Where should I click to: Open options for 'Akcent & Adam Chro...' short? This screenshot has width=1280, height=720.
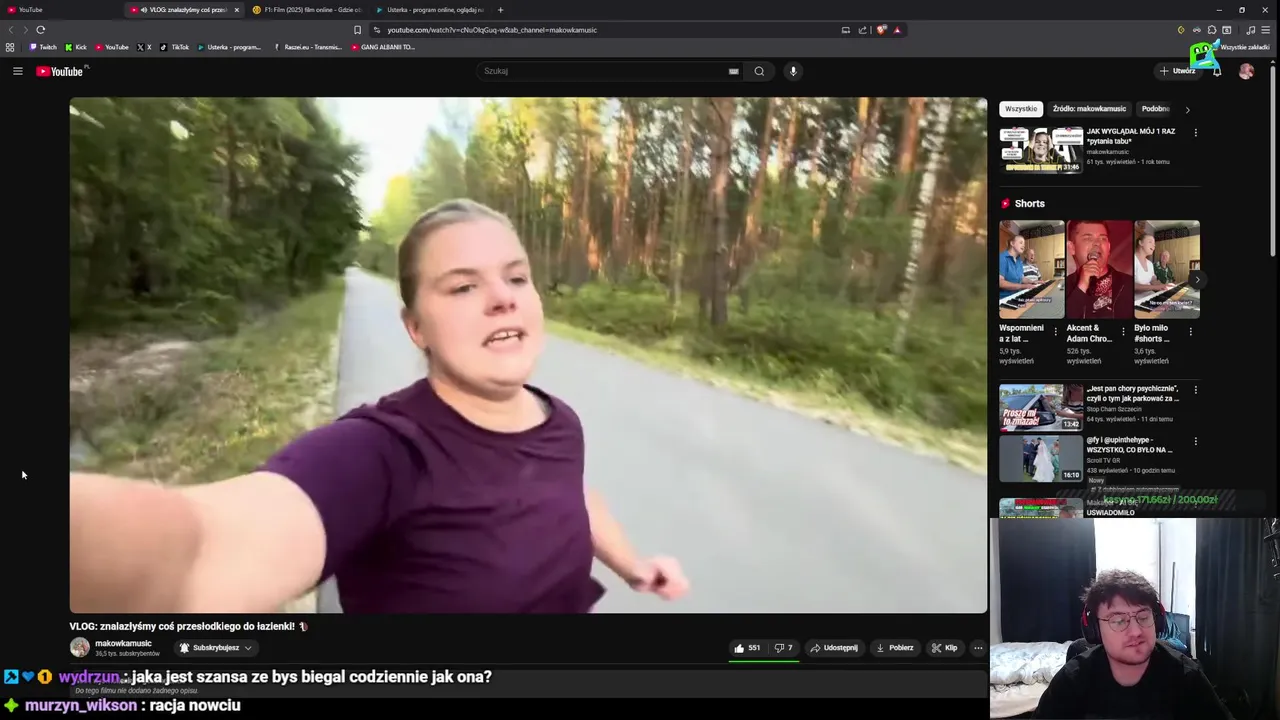click(x=1122, y=331)
